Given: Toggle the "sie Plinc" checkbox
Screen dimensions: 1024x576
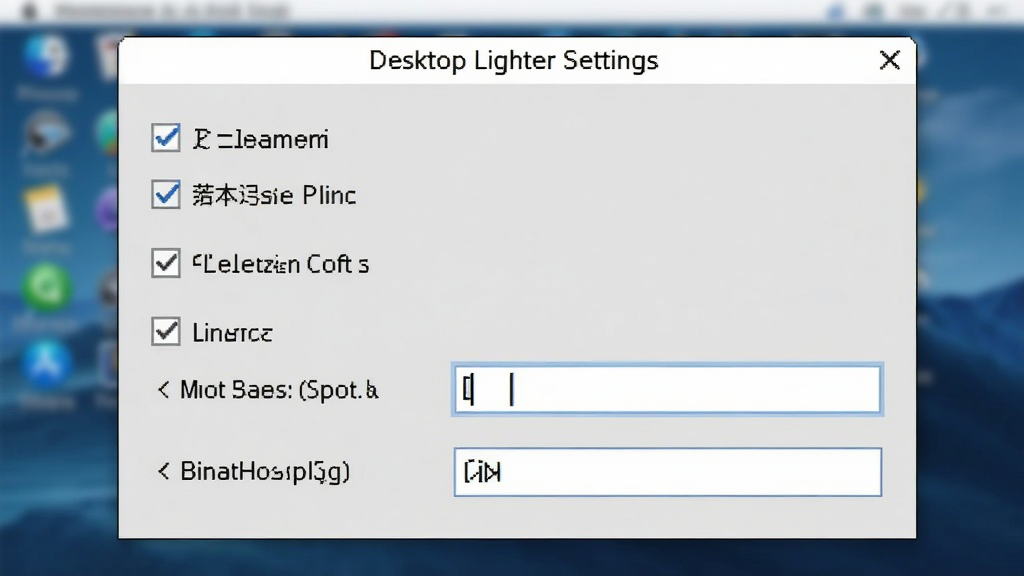Looking at the screenshot, I should click(x=166, y=195).
